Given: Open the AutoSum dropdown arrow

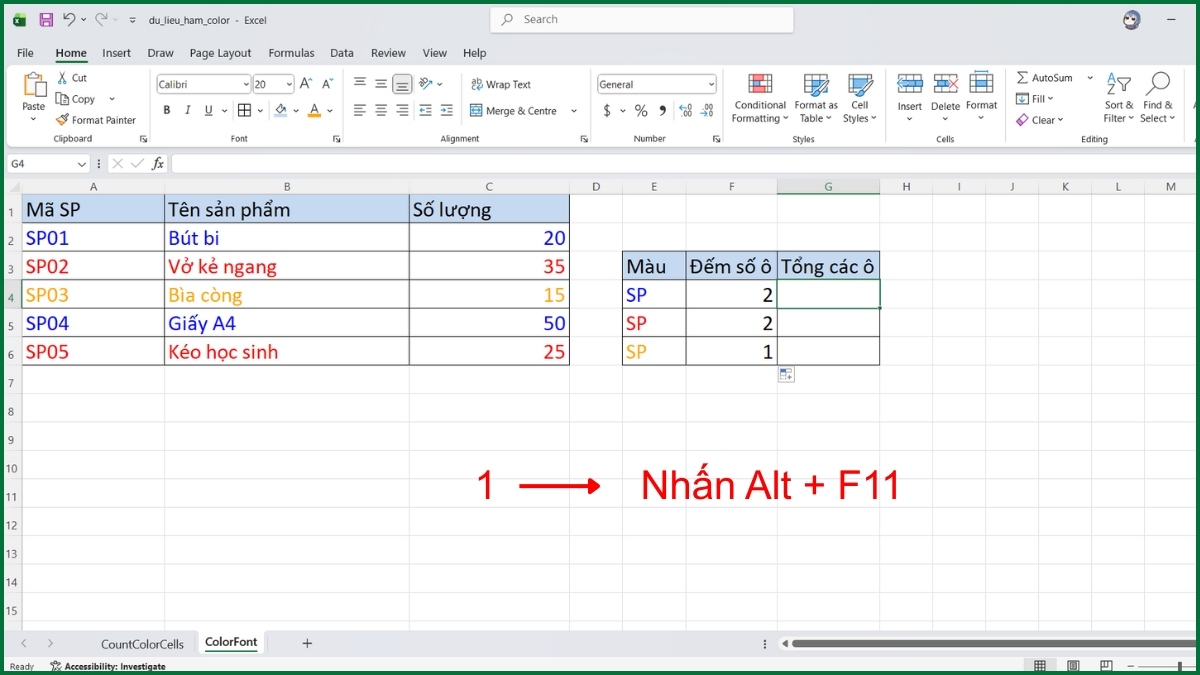Looking at the screenshot, I should pyautogui.click(x=1089, y=77).
